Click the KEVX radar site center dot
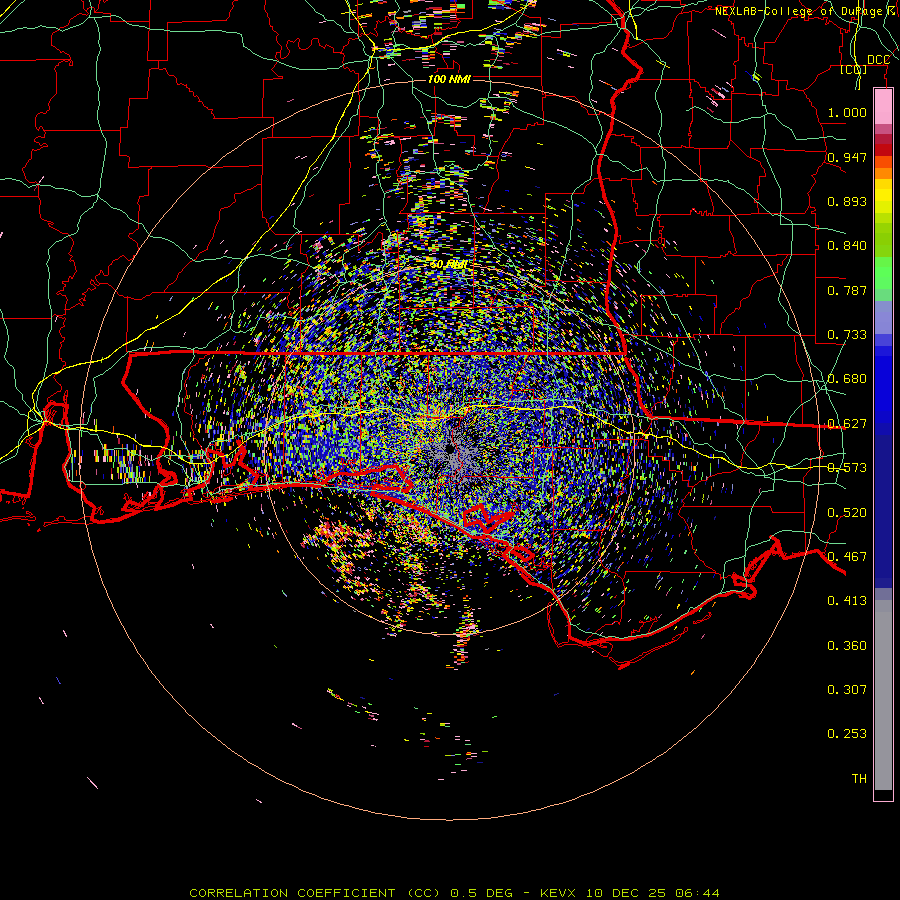 [x=451, y=448]
